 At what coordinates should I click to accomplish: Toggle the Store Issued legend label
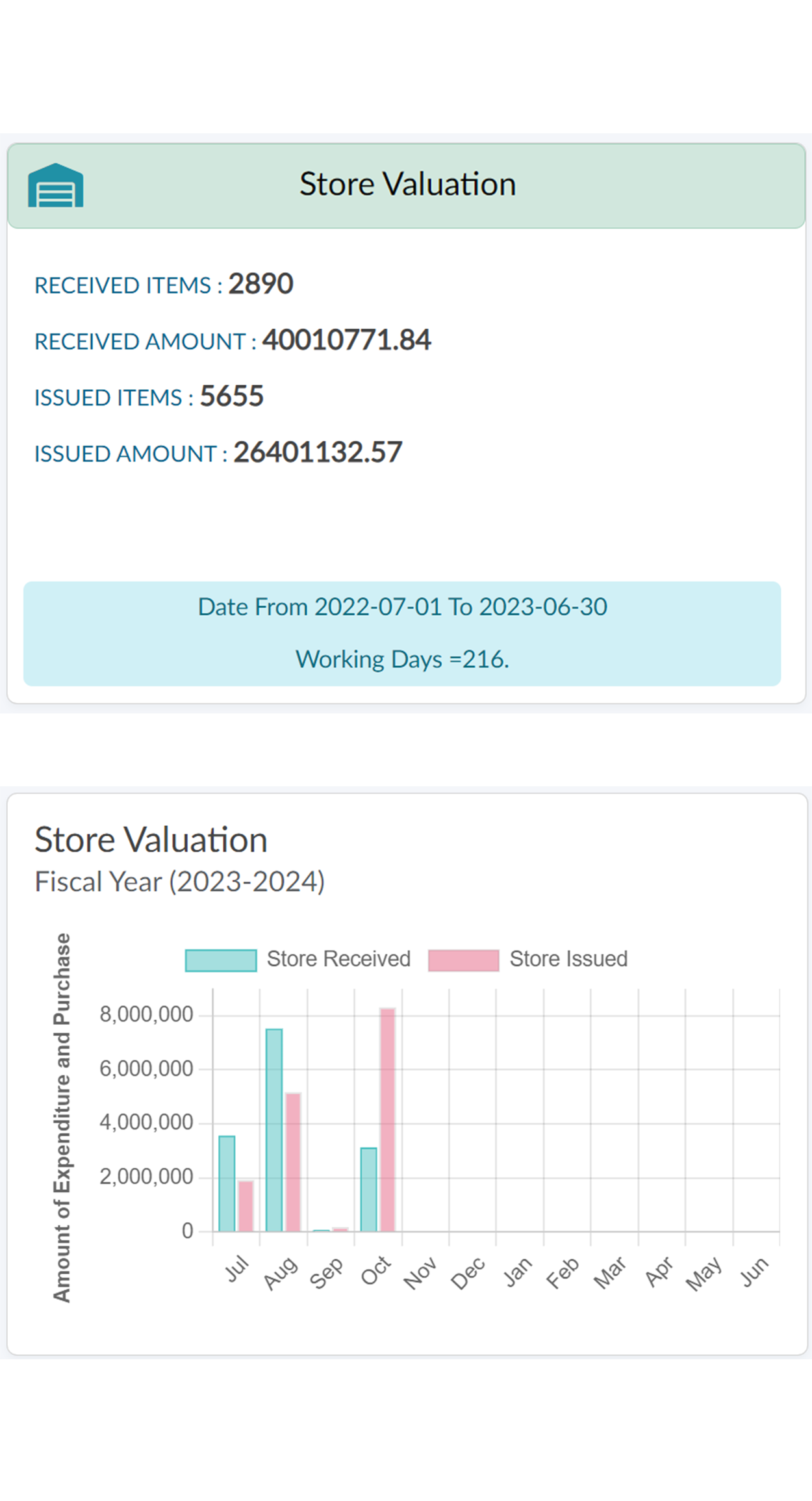click(x=568, y=959)
